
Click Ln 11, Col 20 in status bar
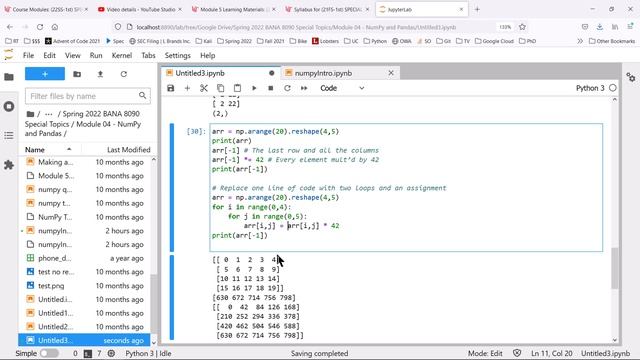[x=551, y=353]
